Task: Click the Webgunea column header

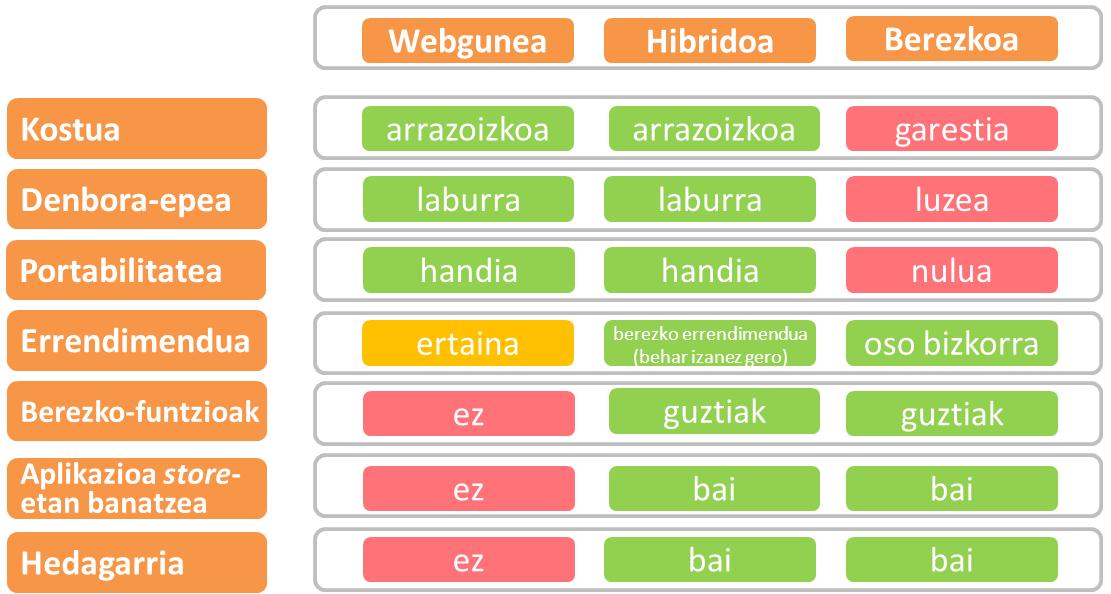Action: (x=467, y=41)
